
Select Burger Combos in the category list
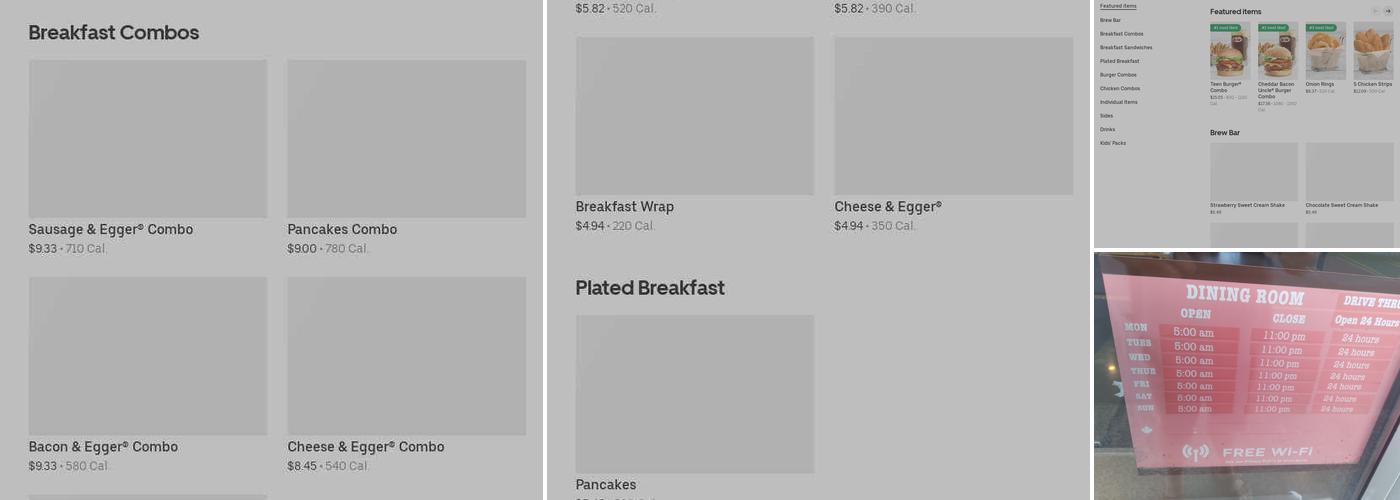(x=1118, y=75)
